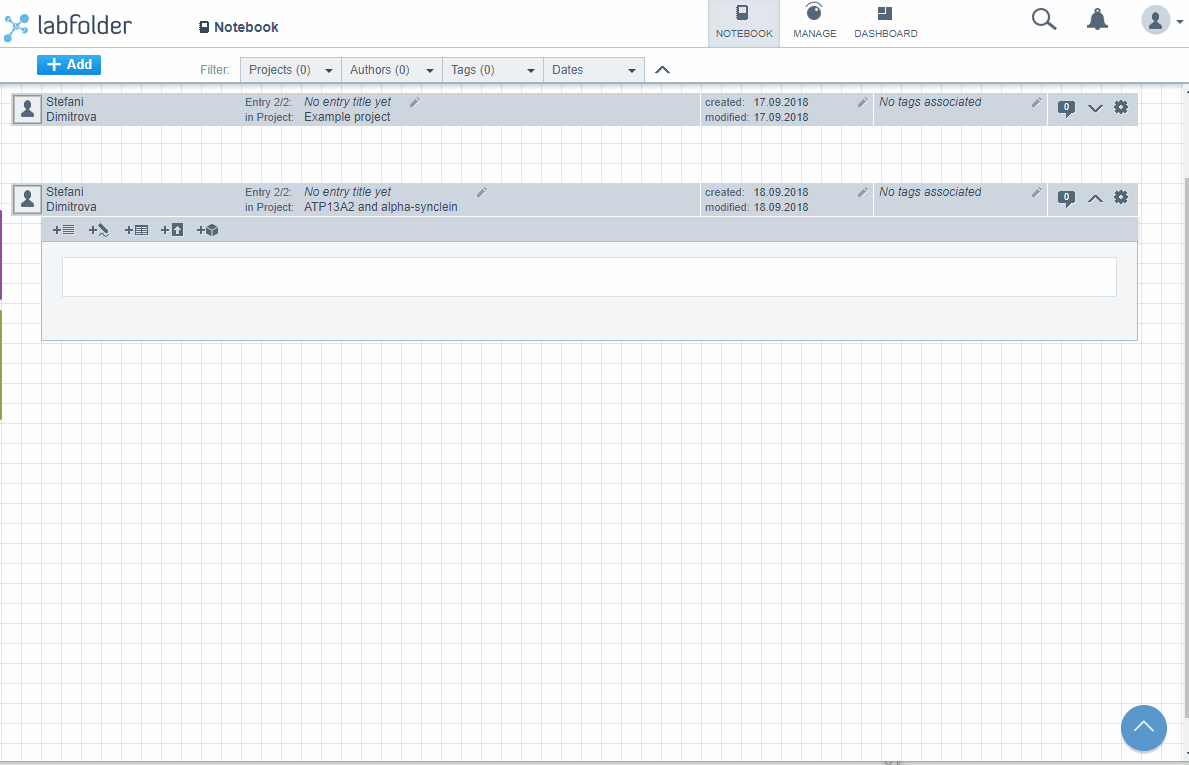Click the 'No entry title yet' of the Example project entry

pos(347,102)
